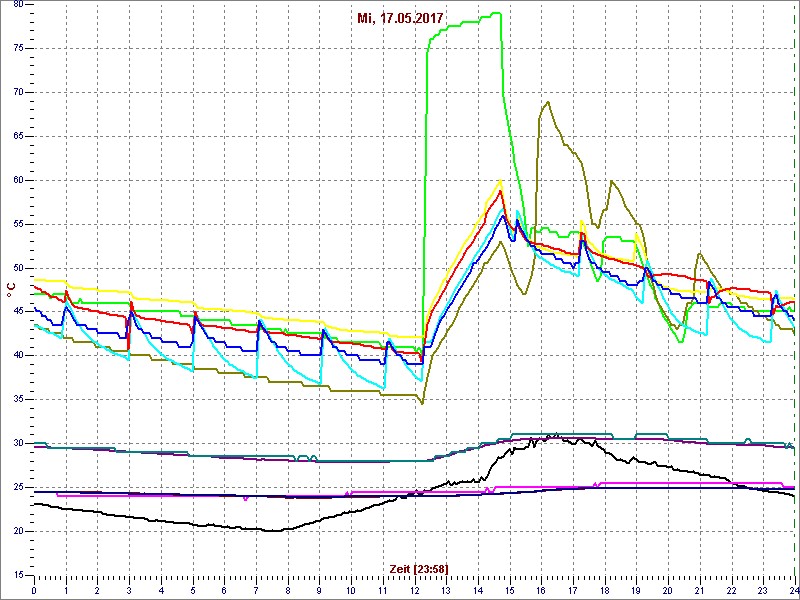Click hour '17' on the time axis

tap(573, 590)
